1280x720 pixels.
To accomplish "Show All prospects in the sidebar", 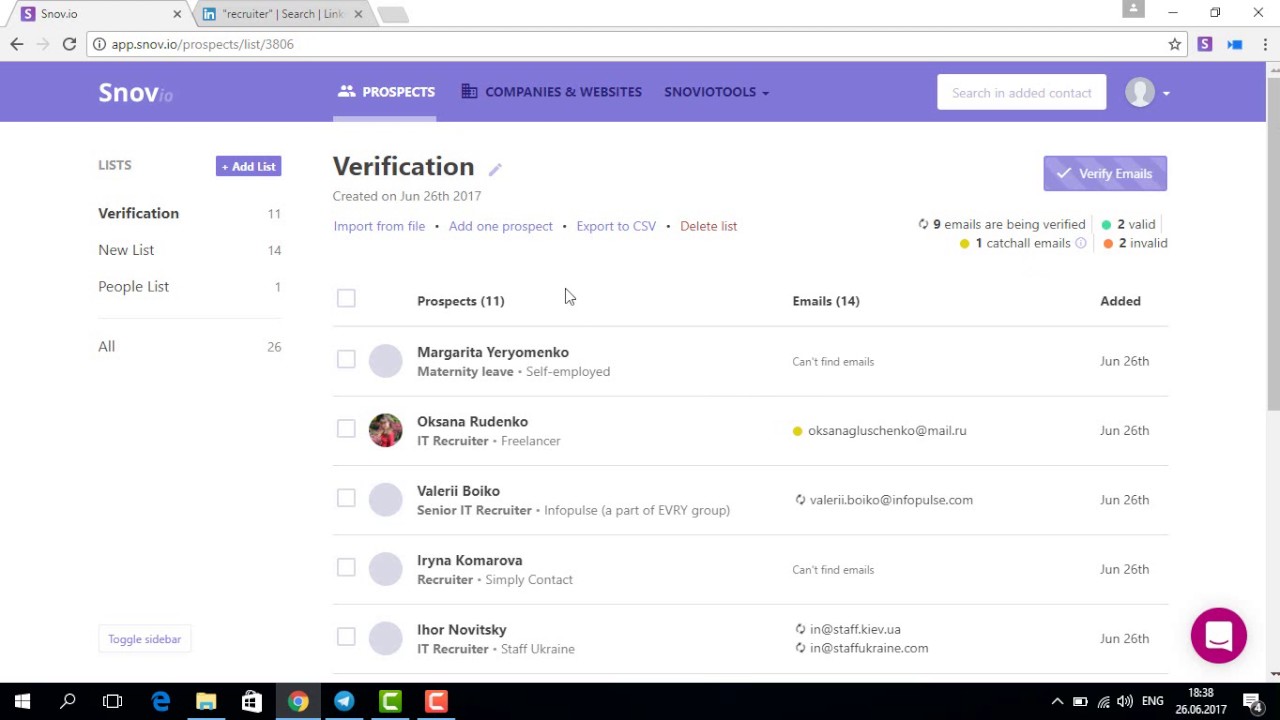I will 106,346.
